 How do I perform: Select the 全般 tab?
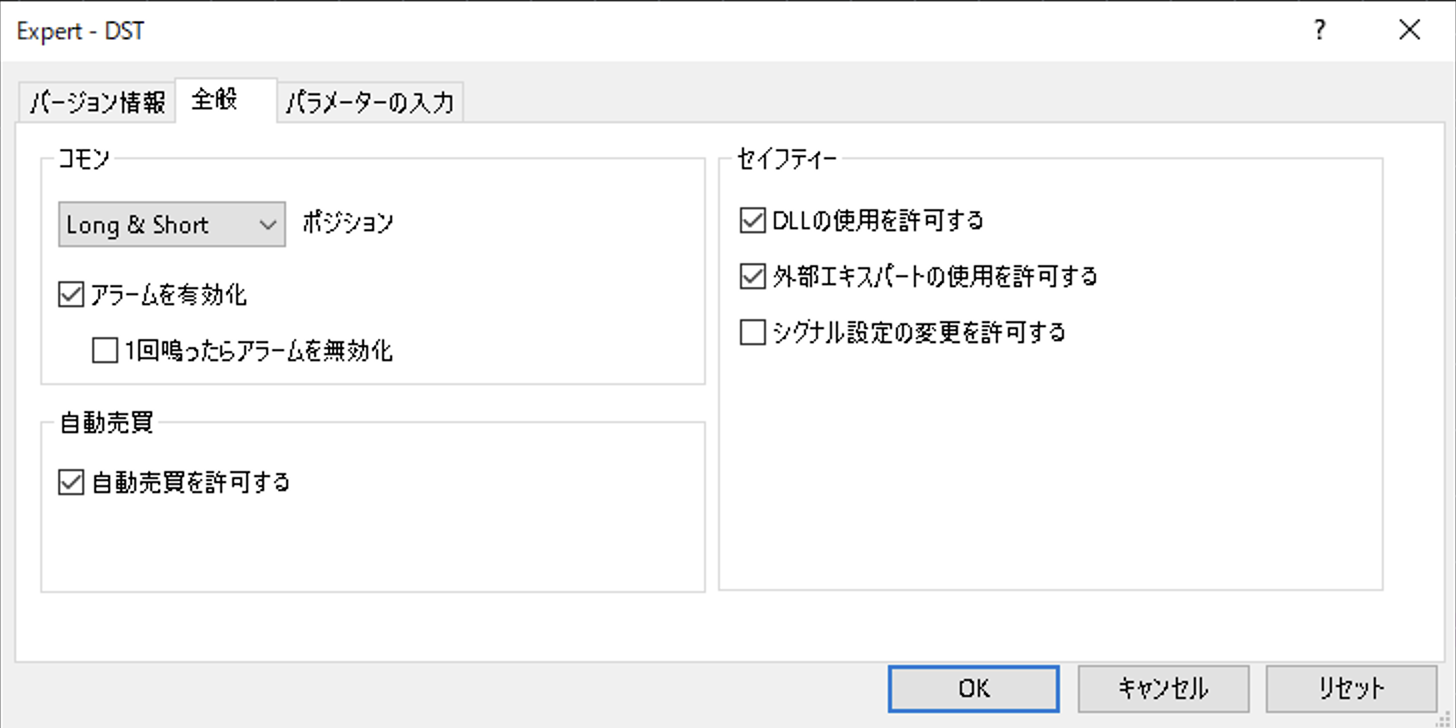(x=215, y=100)
